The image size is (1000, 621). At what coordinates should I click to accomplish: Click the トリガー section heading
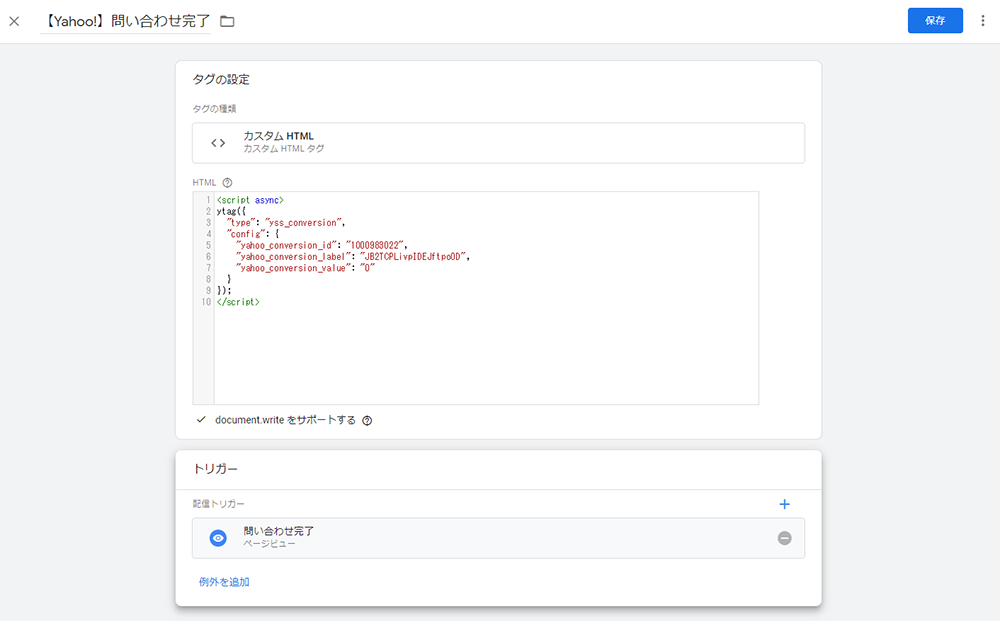coord(215,469)
